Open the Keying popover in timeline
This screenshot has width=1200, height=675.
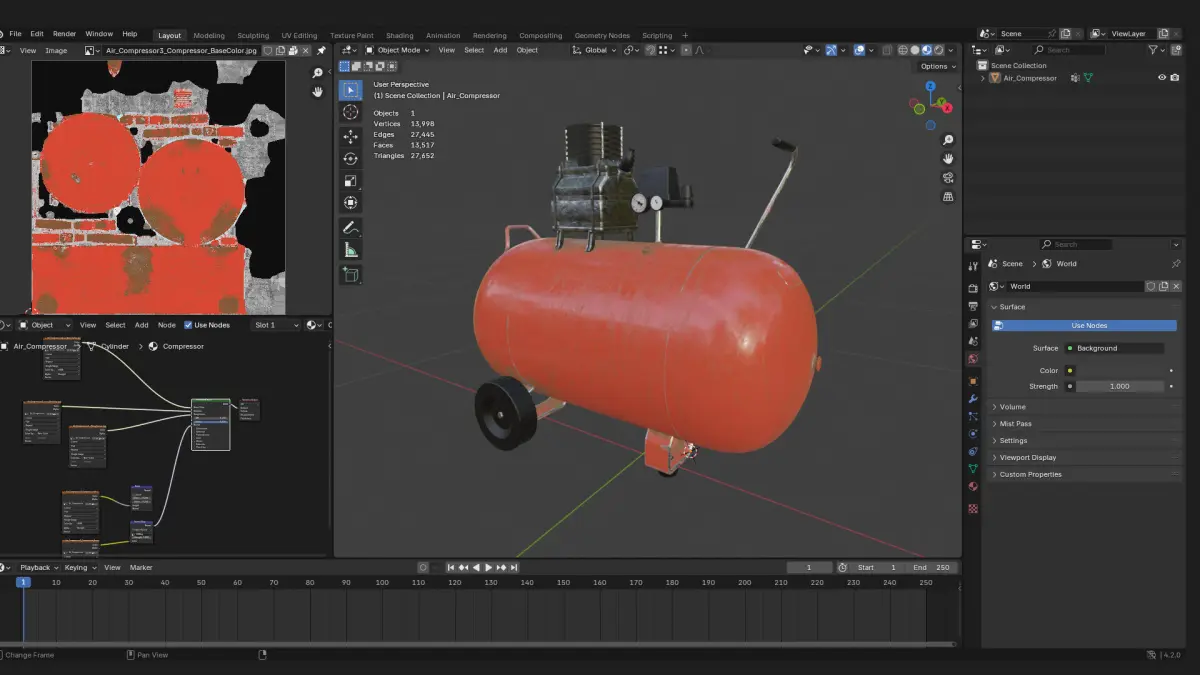point(78,567)
